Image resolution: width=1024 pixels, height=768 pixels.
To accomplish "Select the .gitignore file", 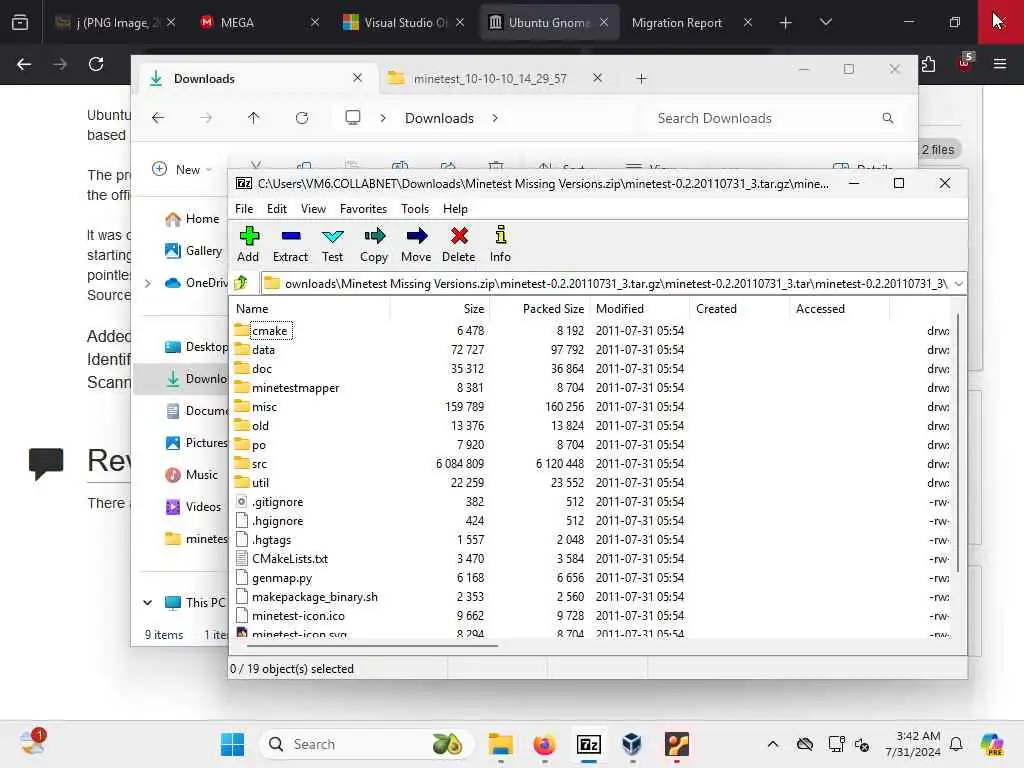I will (278, 502).
